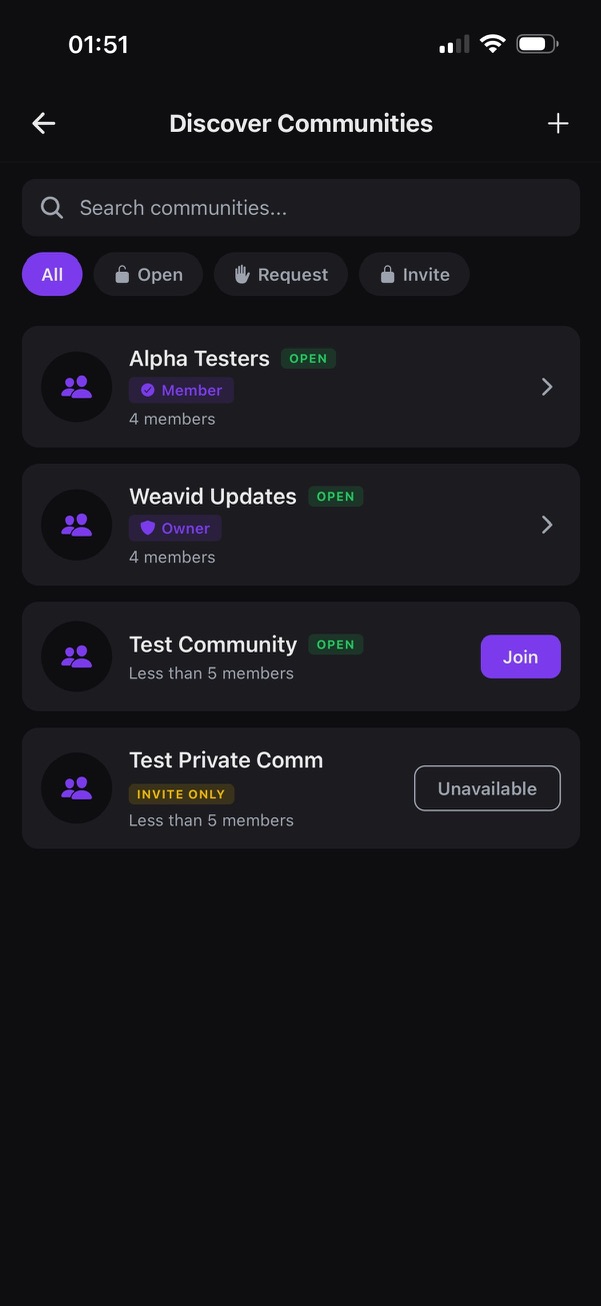Viewport: 601px width, 1306px height.
Task: Tap the INVITE ONLY tag on Test Private Comm
Action: click(x=181, y=793)
